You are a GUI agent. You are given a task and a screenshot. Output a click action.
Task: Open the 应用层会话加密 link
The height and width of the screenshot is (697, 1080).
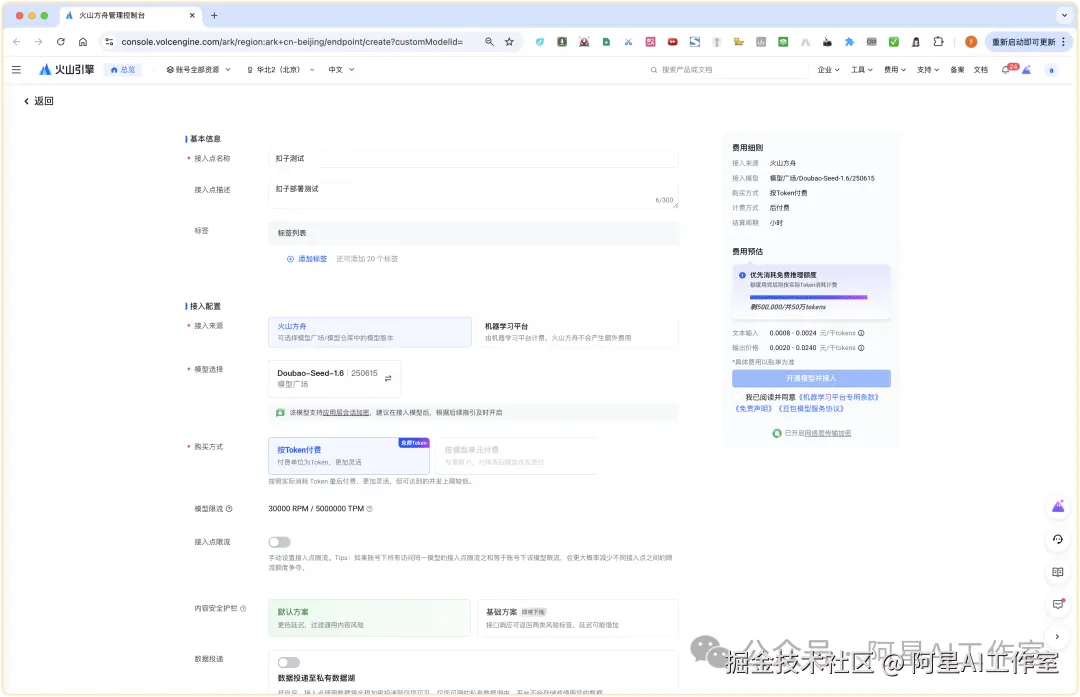tap(346, 413)
